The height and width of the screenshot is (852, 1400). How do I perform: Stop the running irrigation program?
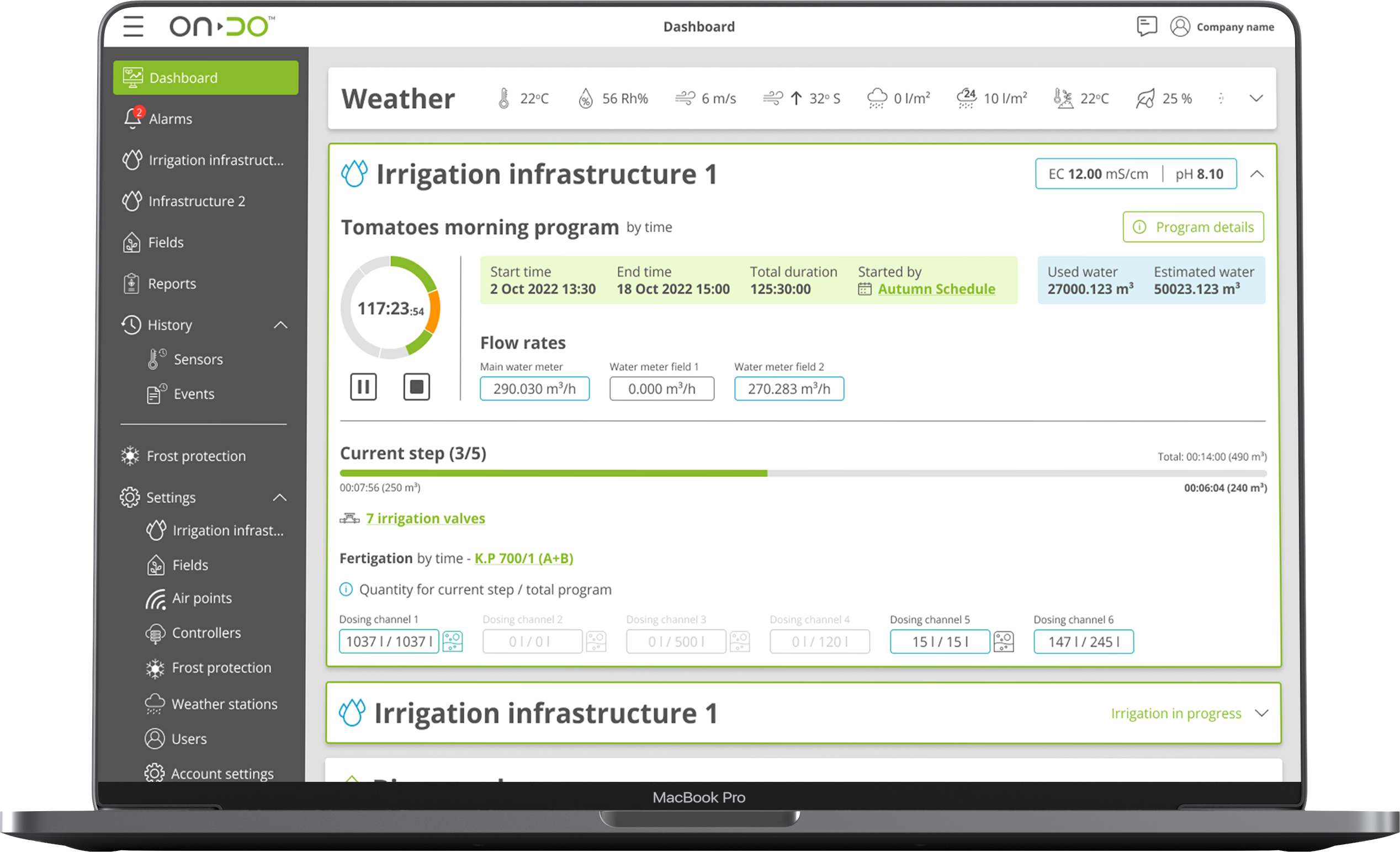click(x=416, y=387)
